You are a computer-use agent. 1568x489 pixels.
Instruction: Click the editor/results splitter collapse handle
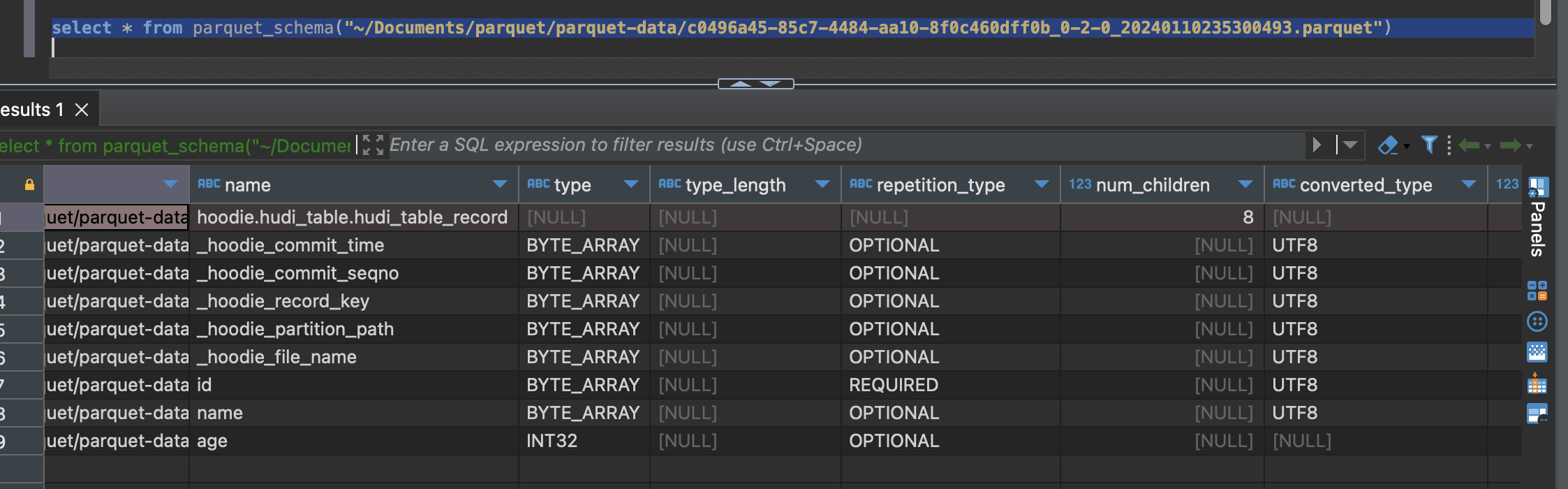click(x=756, y=84)
